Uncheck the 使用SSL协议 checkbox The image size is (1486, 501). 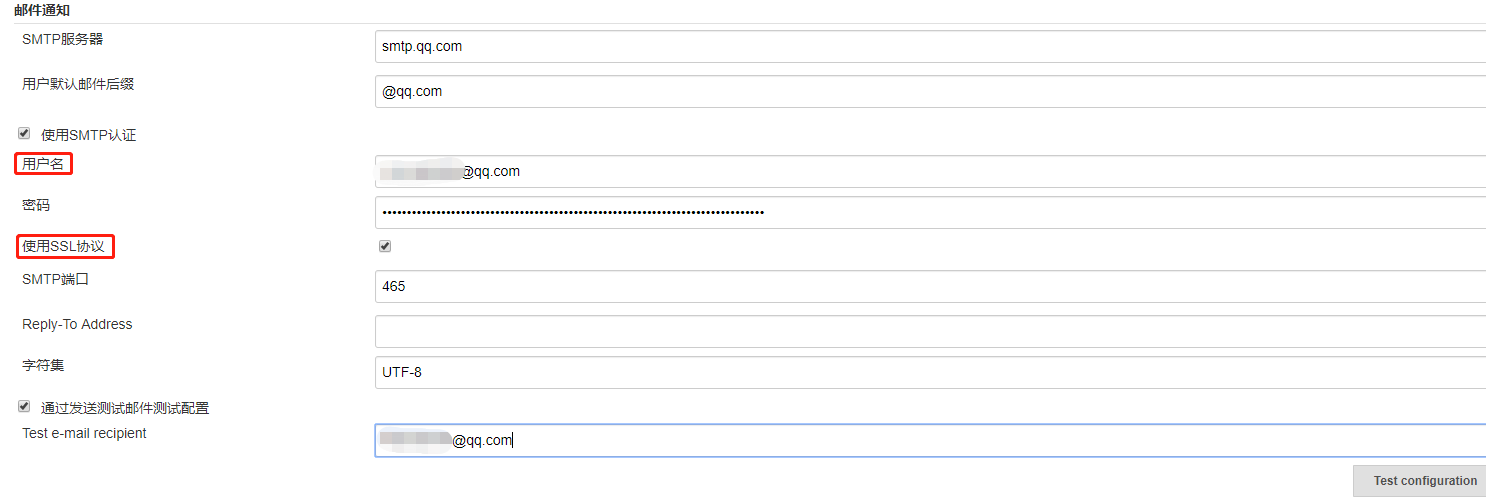[x=385, y=246]
